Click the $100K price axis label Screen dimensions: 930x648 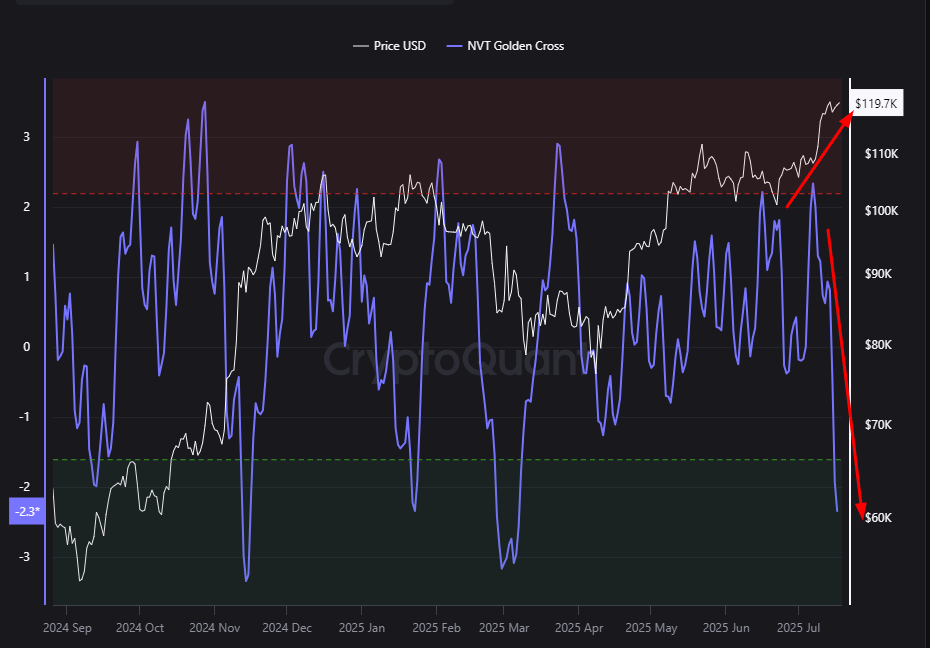click(882, 211)
